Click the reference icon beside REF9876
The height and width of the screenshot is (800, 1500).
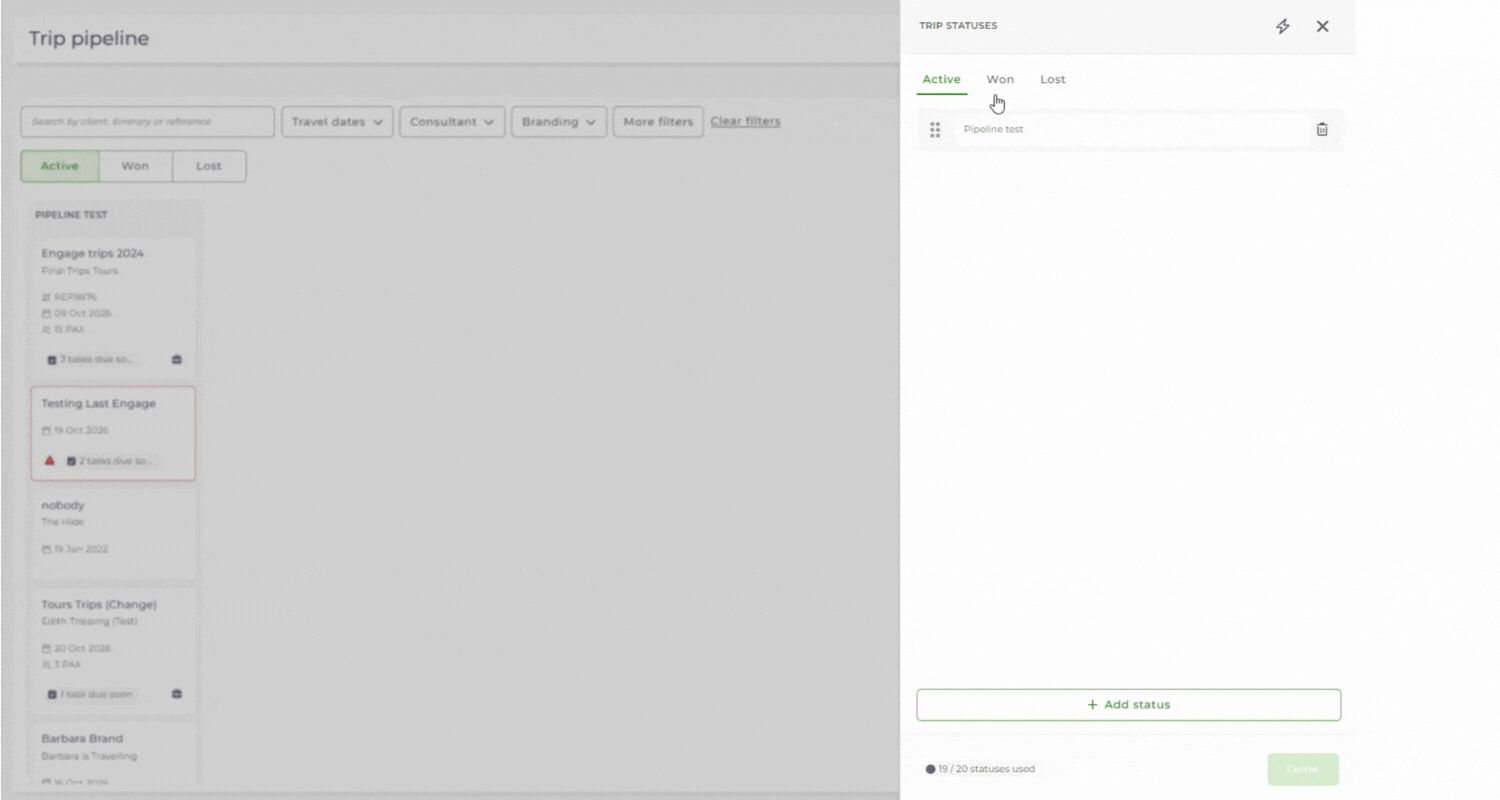click(x=46, y=297)
